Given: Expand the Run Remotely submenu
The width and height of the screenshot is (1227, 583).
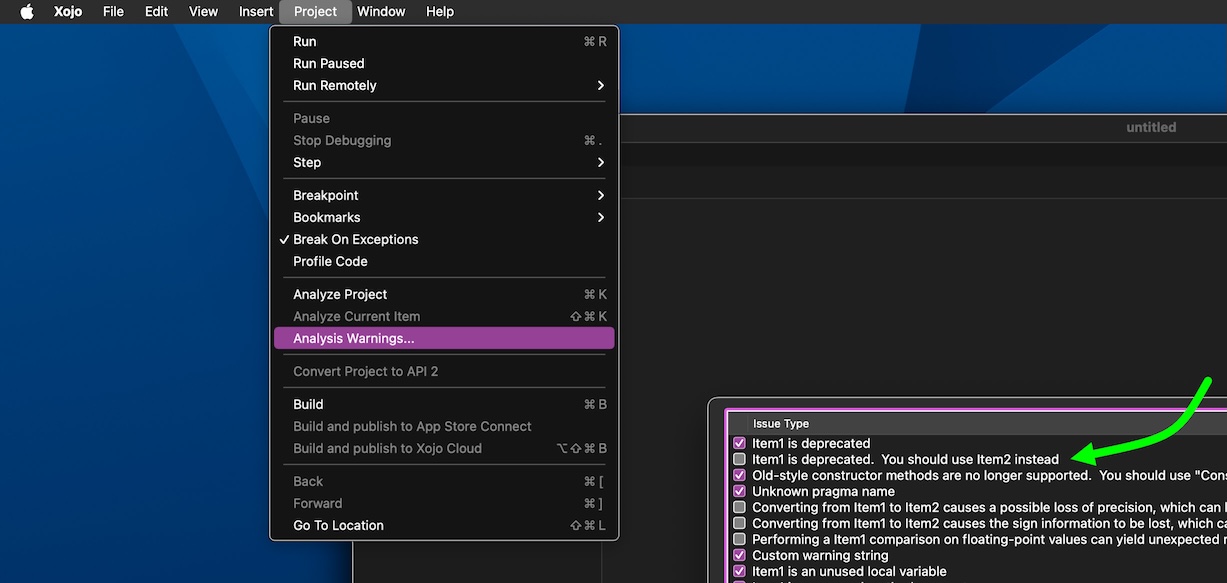Looking at the screenshot, I should point(444,85).
